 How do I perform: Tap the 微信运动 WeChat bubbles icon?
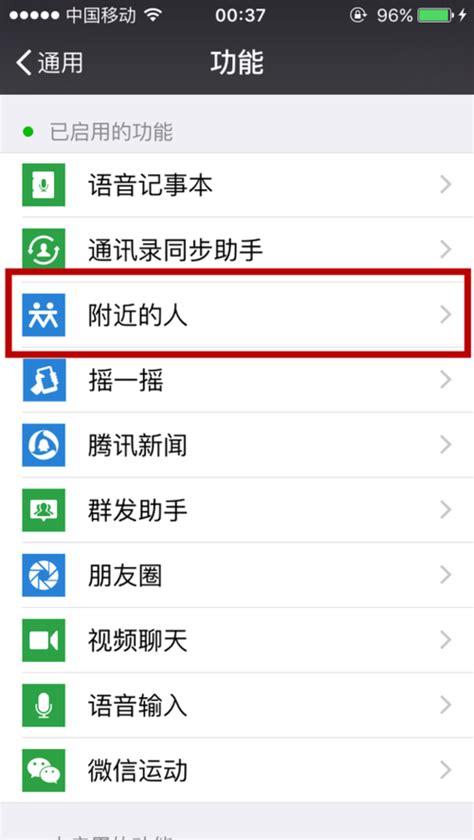coord(43,770)
